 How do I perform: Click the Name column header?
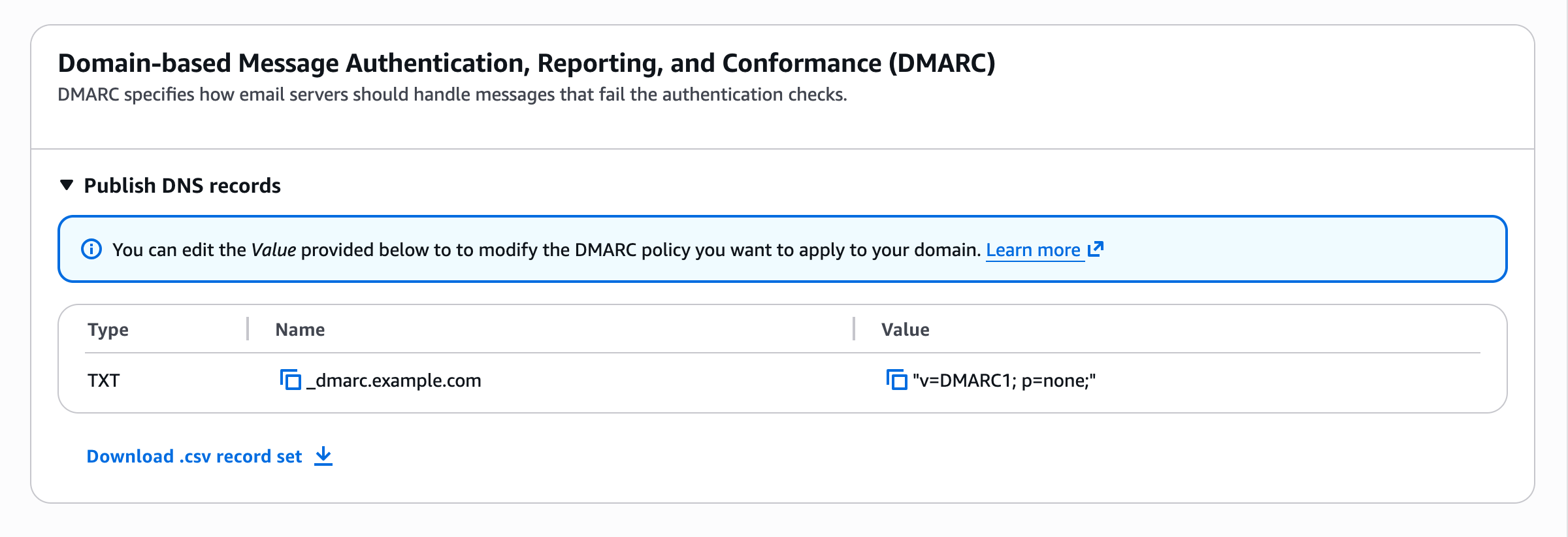[x=300, y=329]
